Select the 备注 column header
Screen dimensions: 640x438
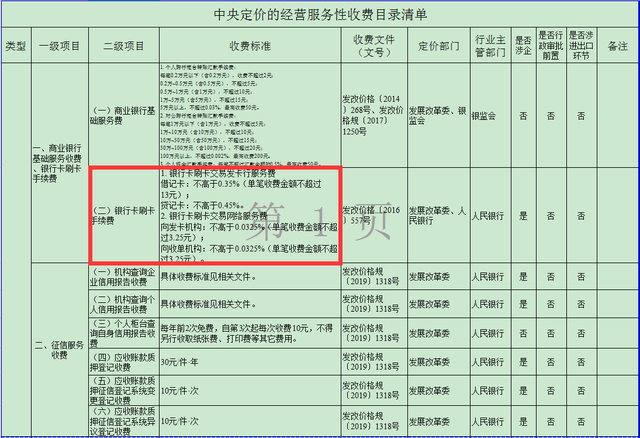point(618,46)
